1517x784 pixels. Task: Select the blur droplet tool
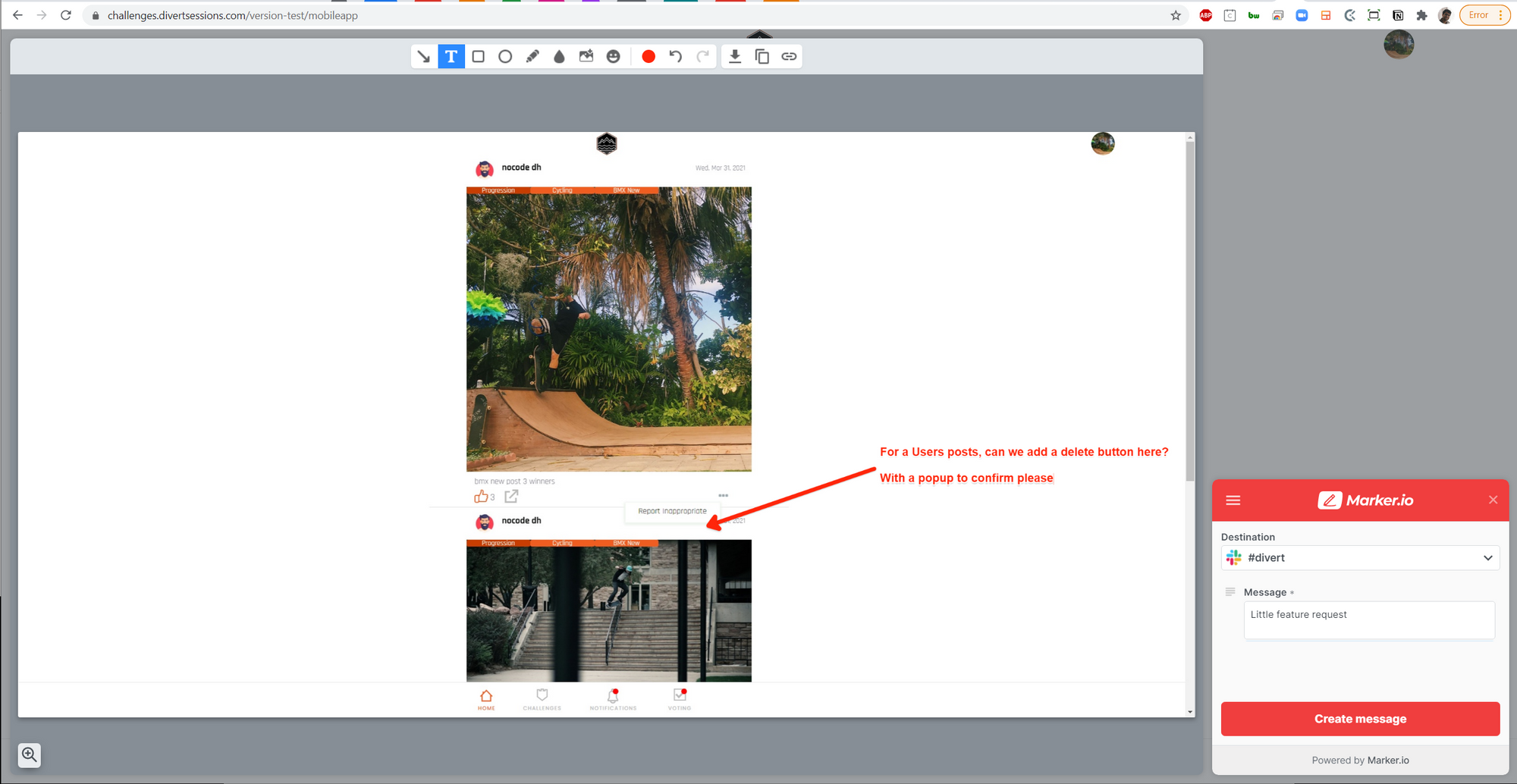pyautogui.click(x=559, y=57)
